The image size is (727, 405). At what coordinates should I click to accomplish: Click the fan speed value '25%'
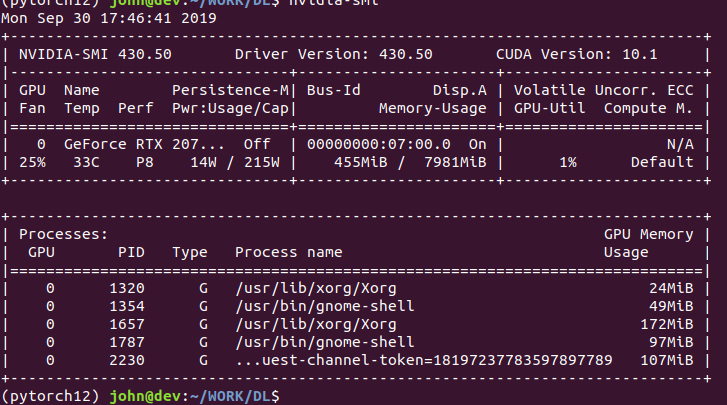(x=32, y=162)
